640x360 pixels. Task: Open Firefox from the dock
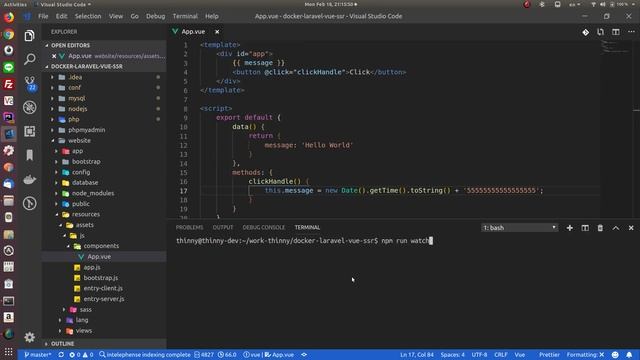point(9,17)
